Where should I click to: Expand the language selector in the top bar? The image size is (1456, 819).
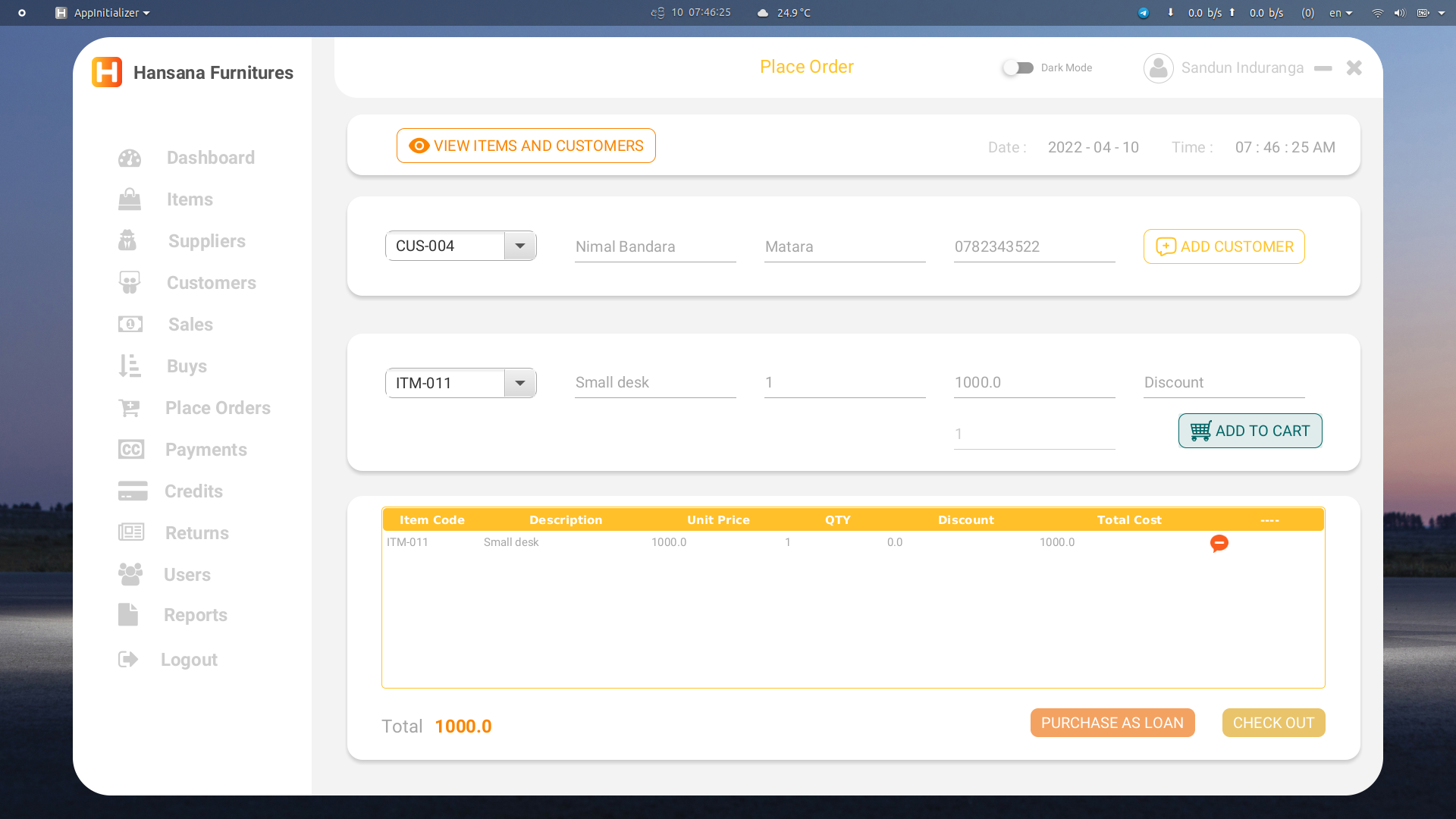(1340, 13)
